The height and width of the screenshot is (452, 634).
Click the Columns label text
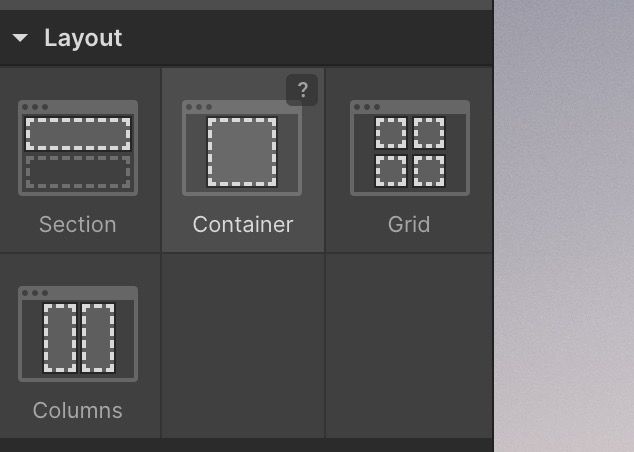click(78, 410)
